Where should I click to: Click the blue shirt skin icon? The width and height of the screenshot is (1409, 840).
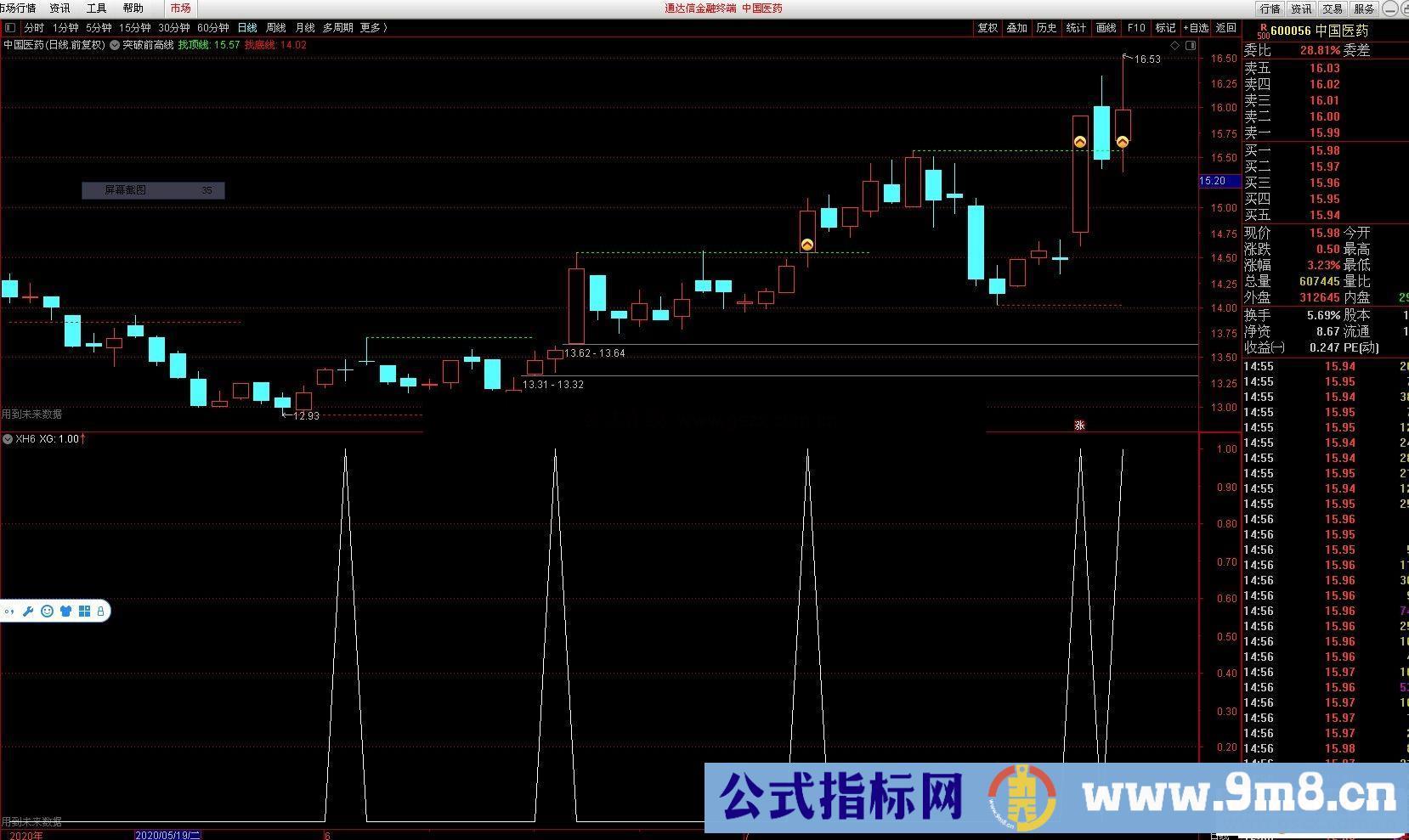pyautogui.click(x=65, y=611)
